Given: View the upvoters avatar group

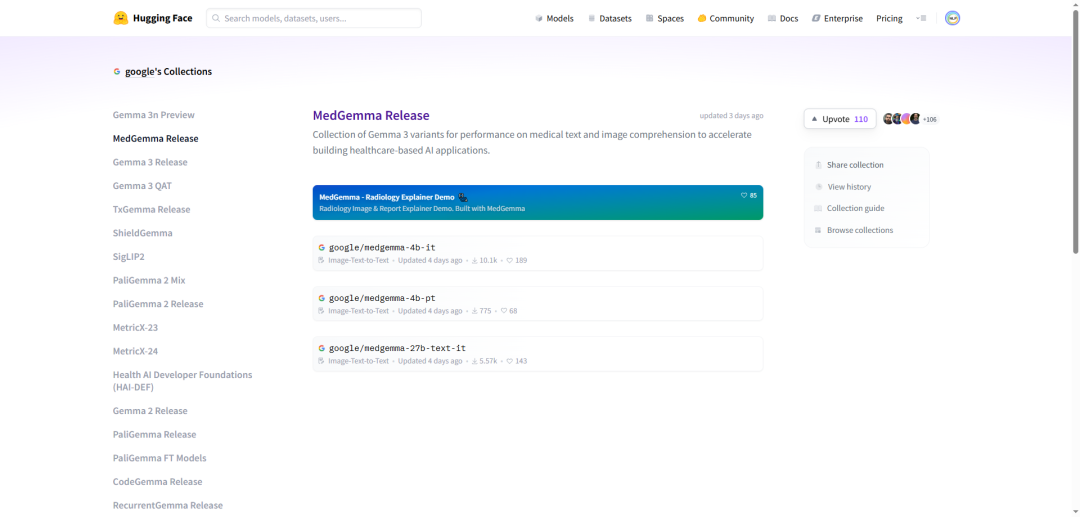Looking at the screenshot, I should coord(902,119).
